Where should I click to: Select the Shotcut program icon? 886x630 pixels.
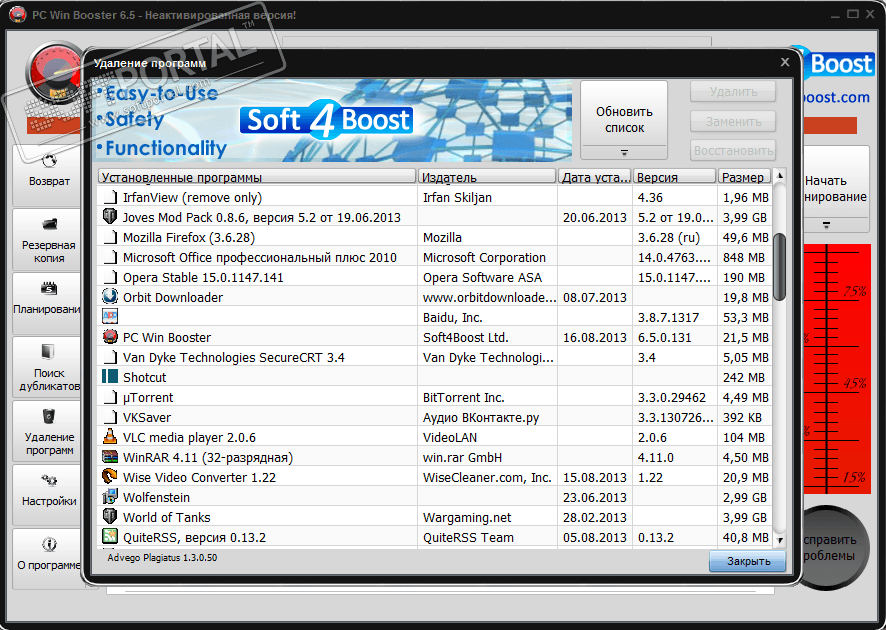point(110,376)
